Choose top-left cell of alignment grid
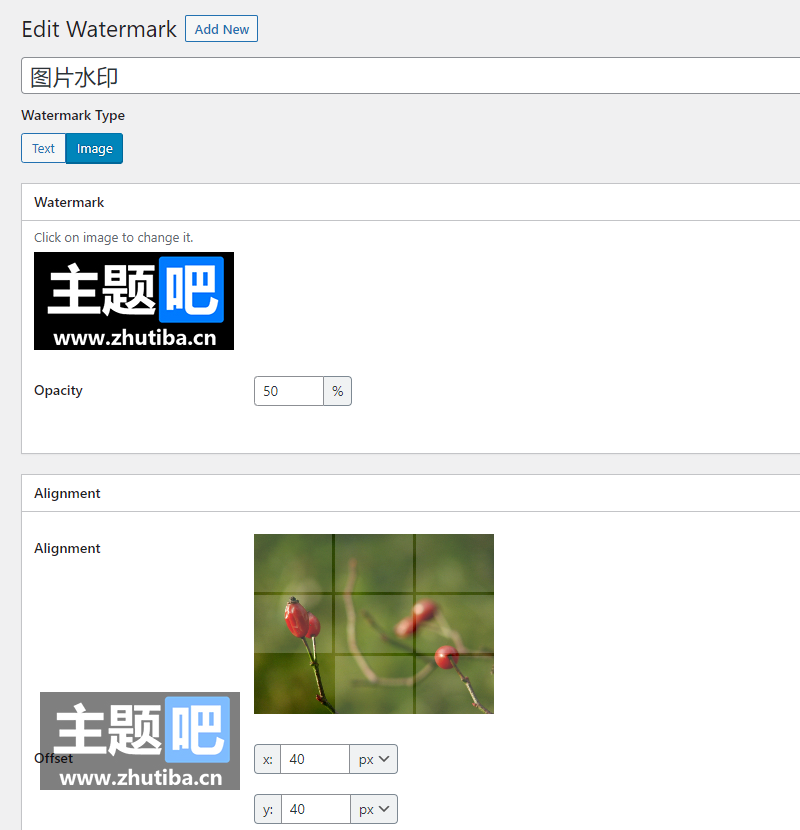Image resolution: width=800 pixels, height=830 pixels. coord(293,563)
